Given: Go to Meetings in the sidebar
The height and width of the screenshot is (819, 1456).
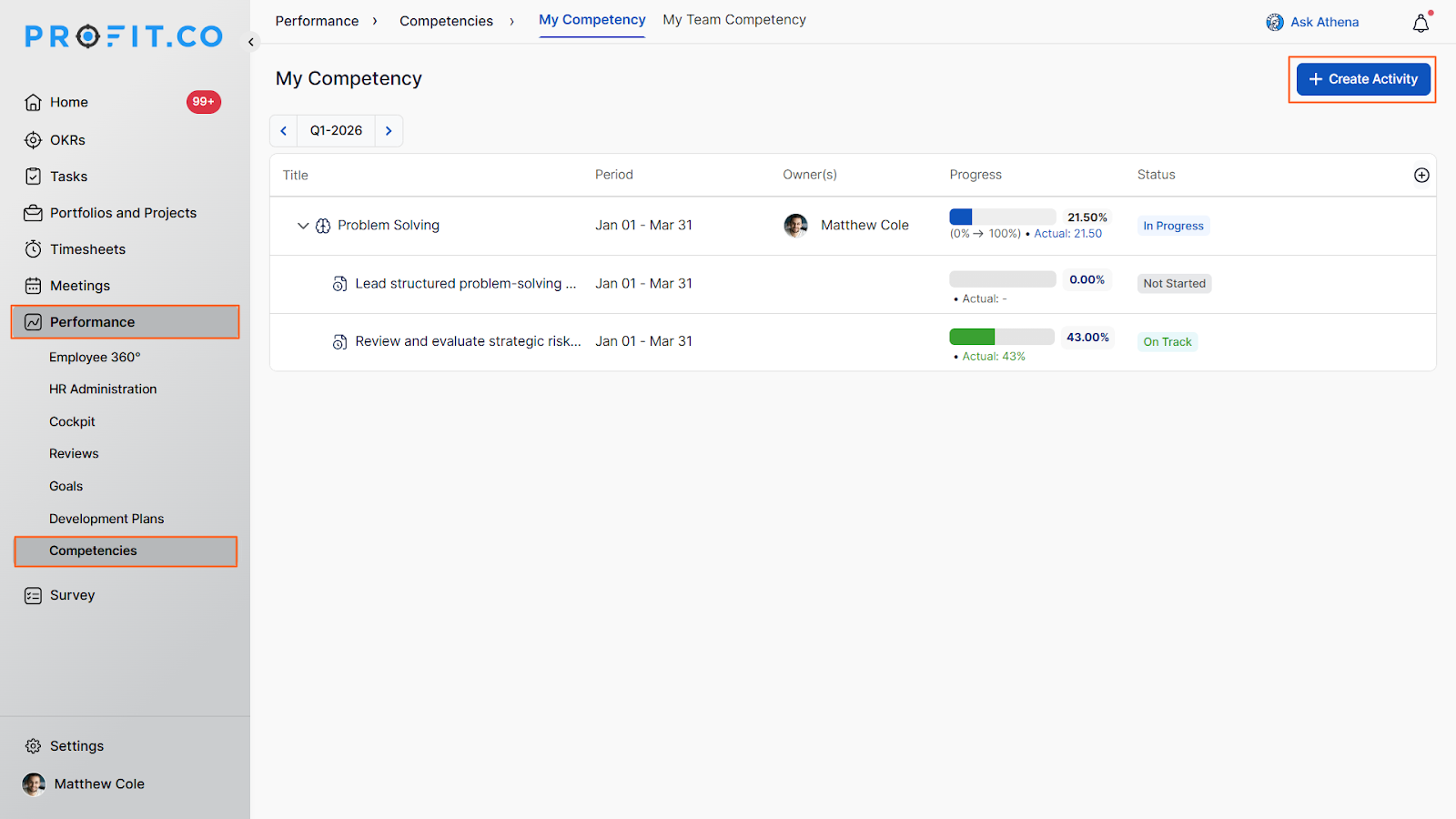Looking at the screenshot, I should [79, 286].
